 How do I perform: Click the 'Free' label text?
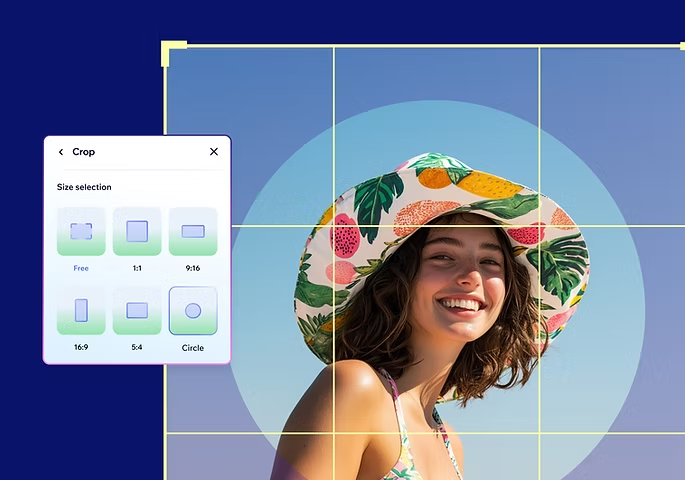(81, 268)
